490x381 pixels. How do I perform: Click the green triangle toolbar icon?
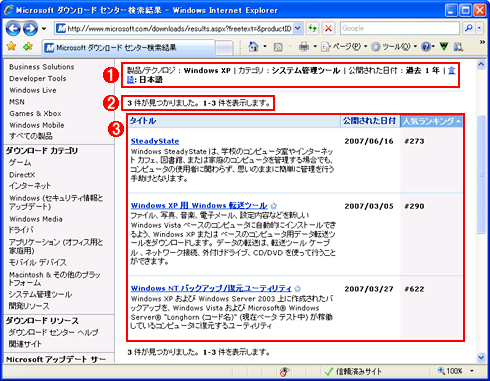point(444,47)
